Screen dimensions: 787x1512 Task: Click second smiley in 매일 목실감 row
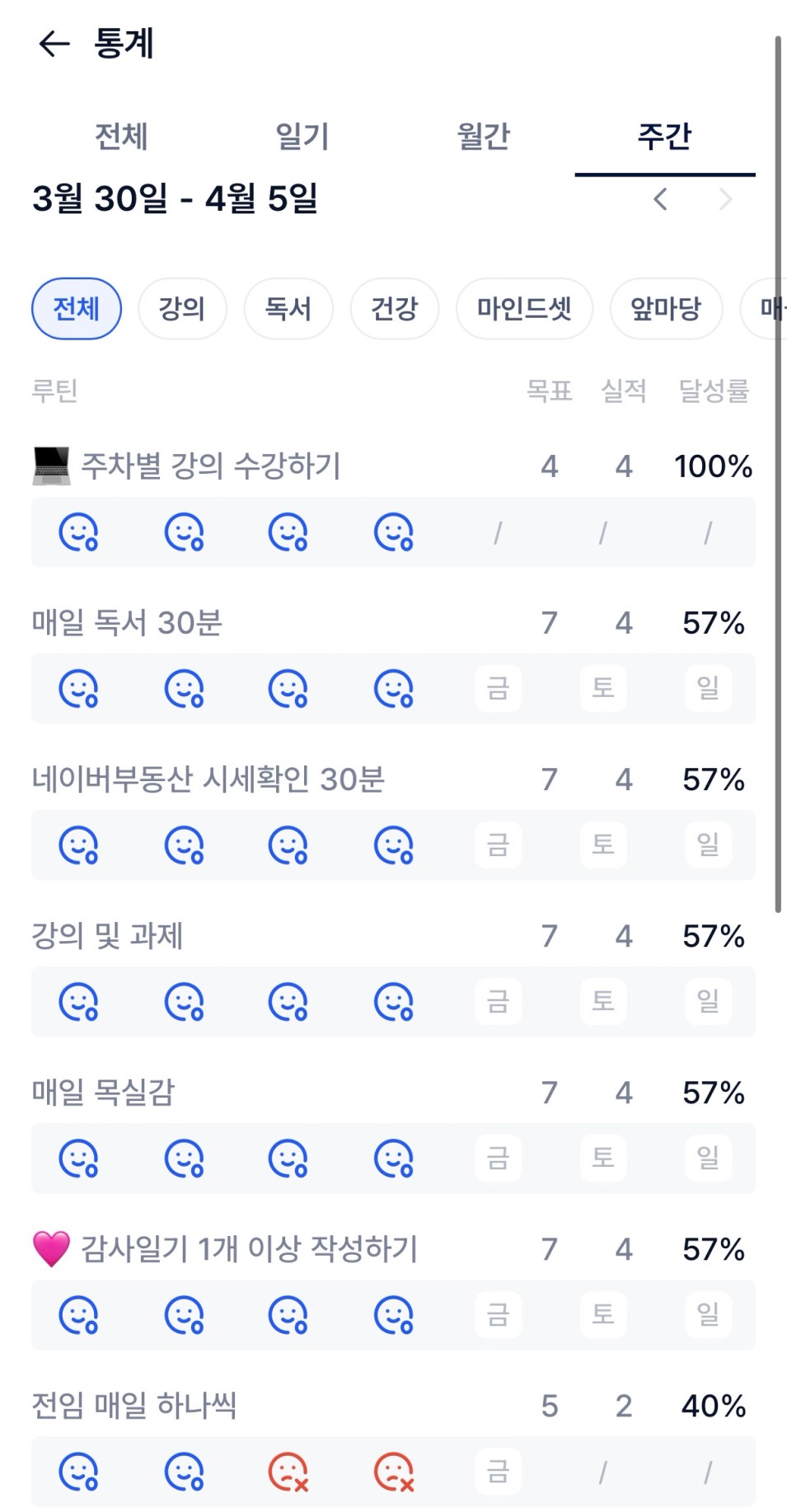point(185,1159)
